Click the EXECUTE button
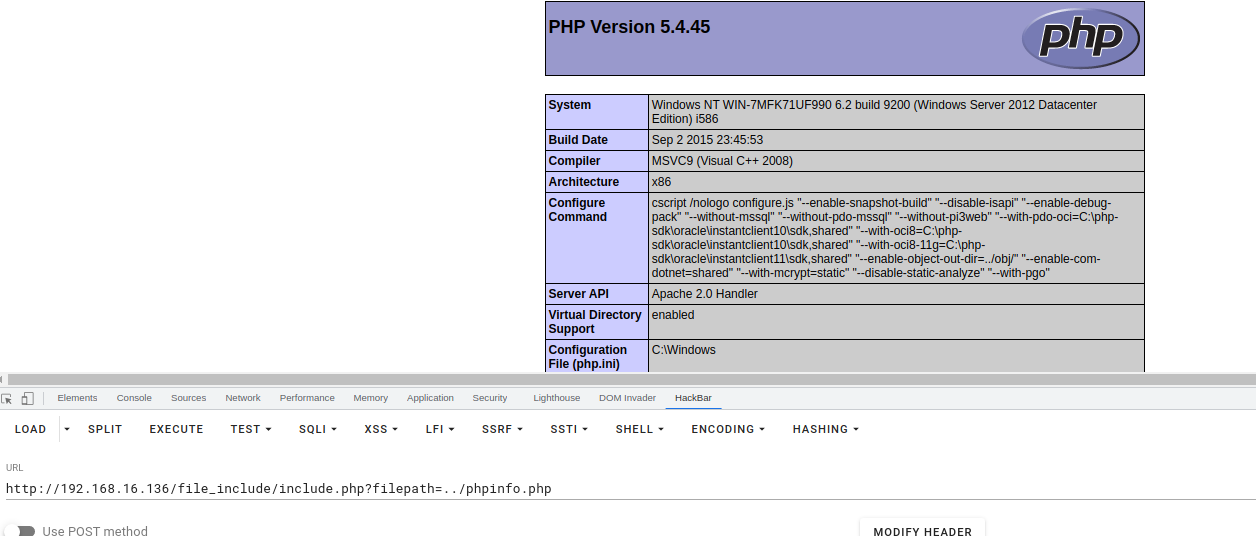The image size is (1256, 536). (176, 429)
